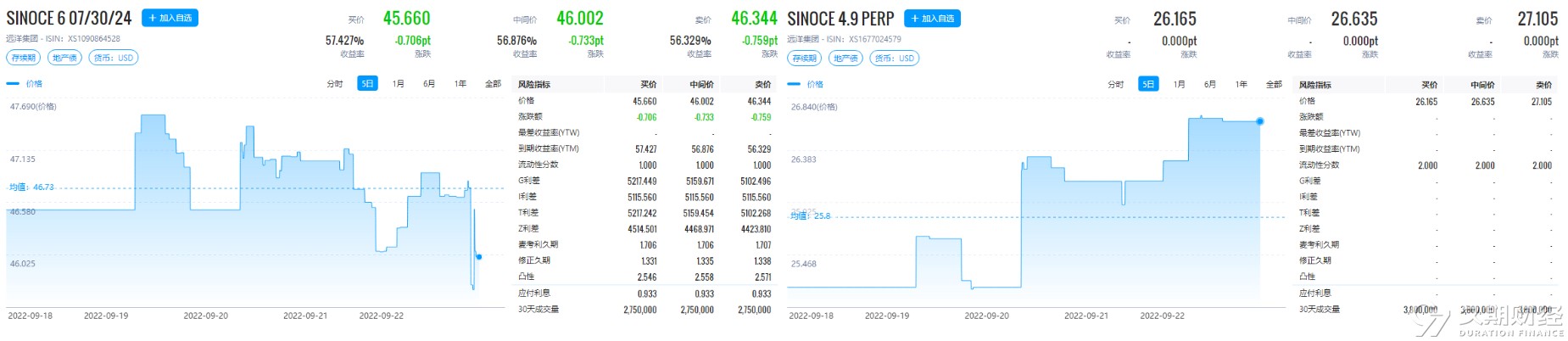
Task: Select the highlighted 5日 range on left chart
Action: (367, 84)
